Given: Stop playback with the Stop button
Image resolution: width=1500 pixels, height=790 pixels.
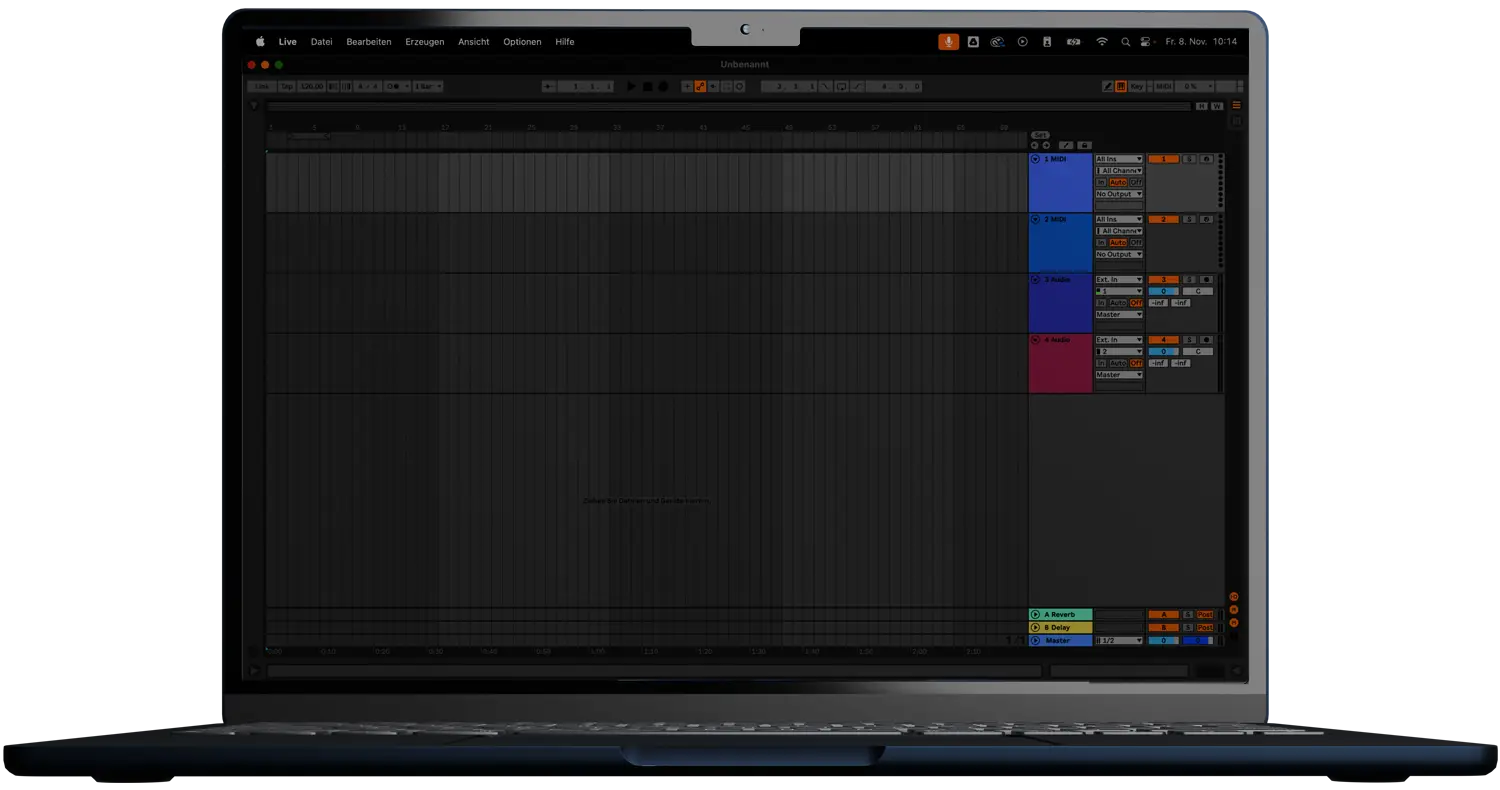Looking at the screenshot, I should tap(647, 87).
